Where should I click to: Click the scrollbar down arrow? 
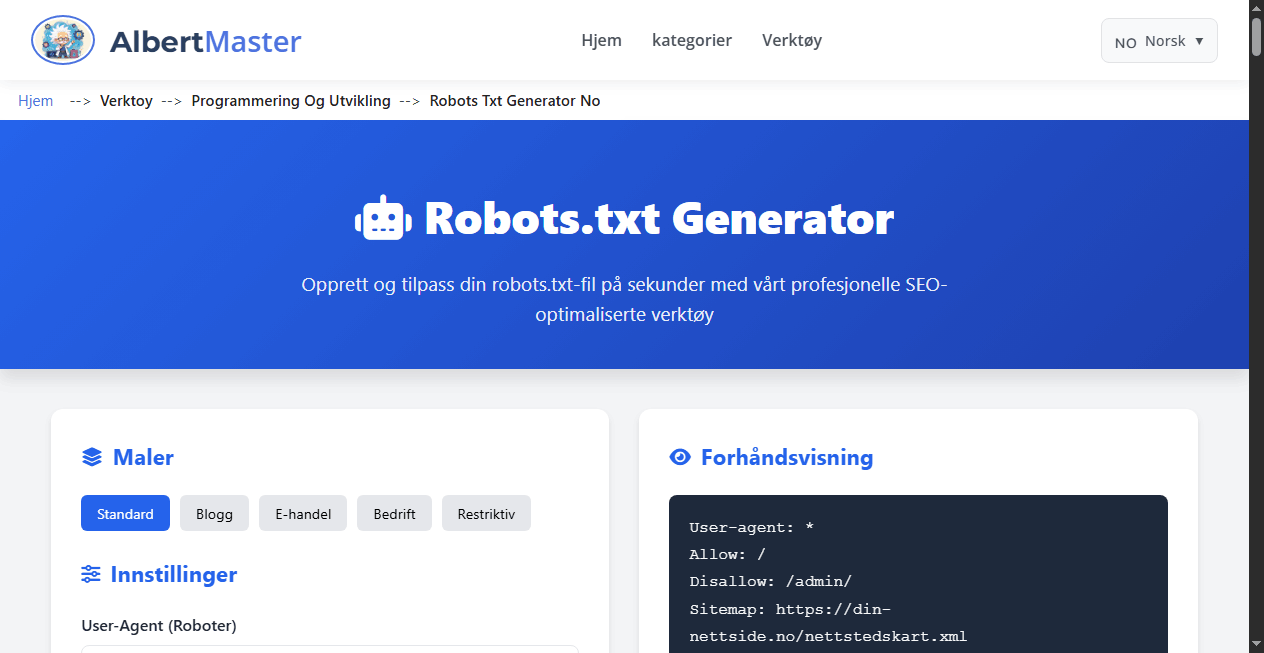[x=1256, y=644]
